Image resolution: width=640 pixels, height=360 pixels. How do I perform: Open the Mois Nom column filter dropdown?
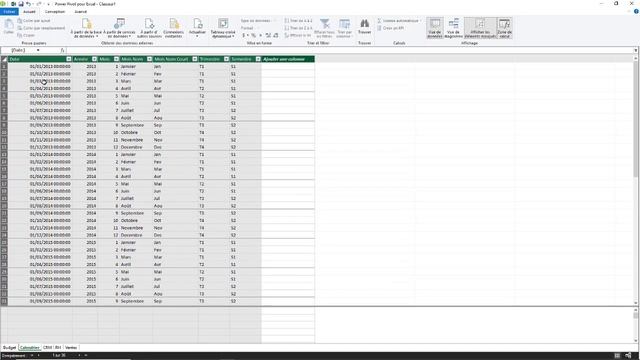(149, 59)
